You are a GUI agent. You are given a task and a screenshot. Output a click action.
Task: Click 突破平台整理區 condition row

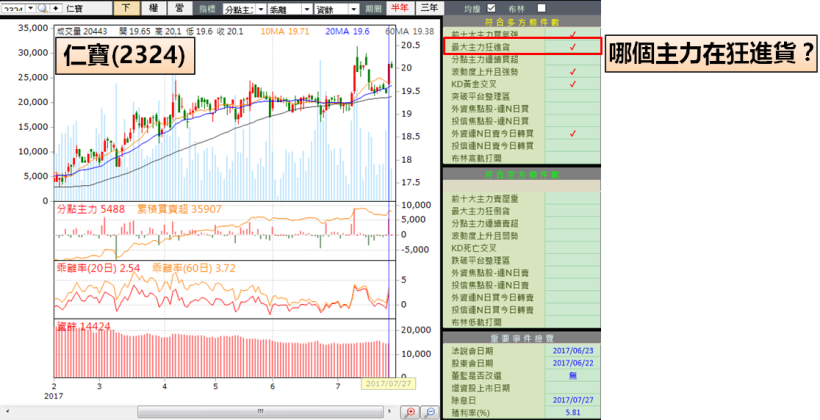521,96
